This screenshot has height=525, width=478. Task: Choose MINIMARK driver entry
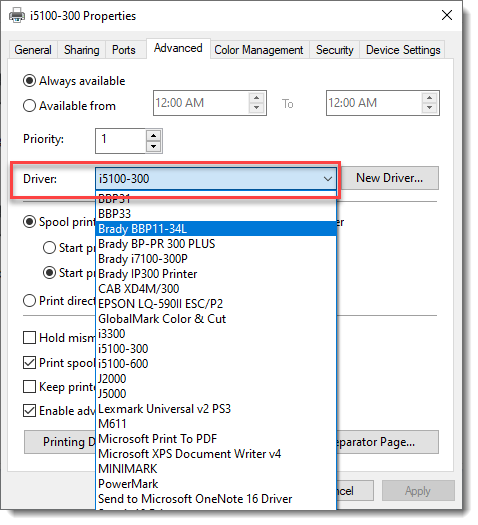(216, 469)
